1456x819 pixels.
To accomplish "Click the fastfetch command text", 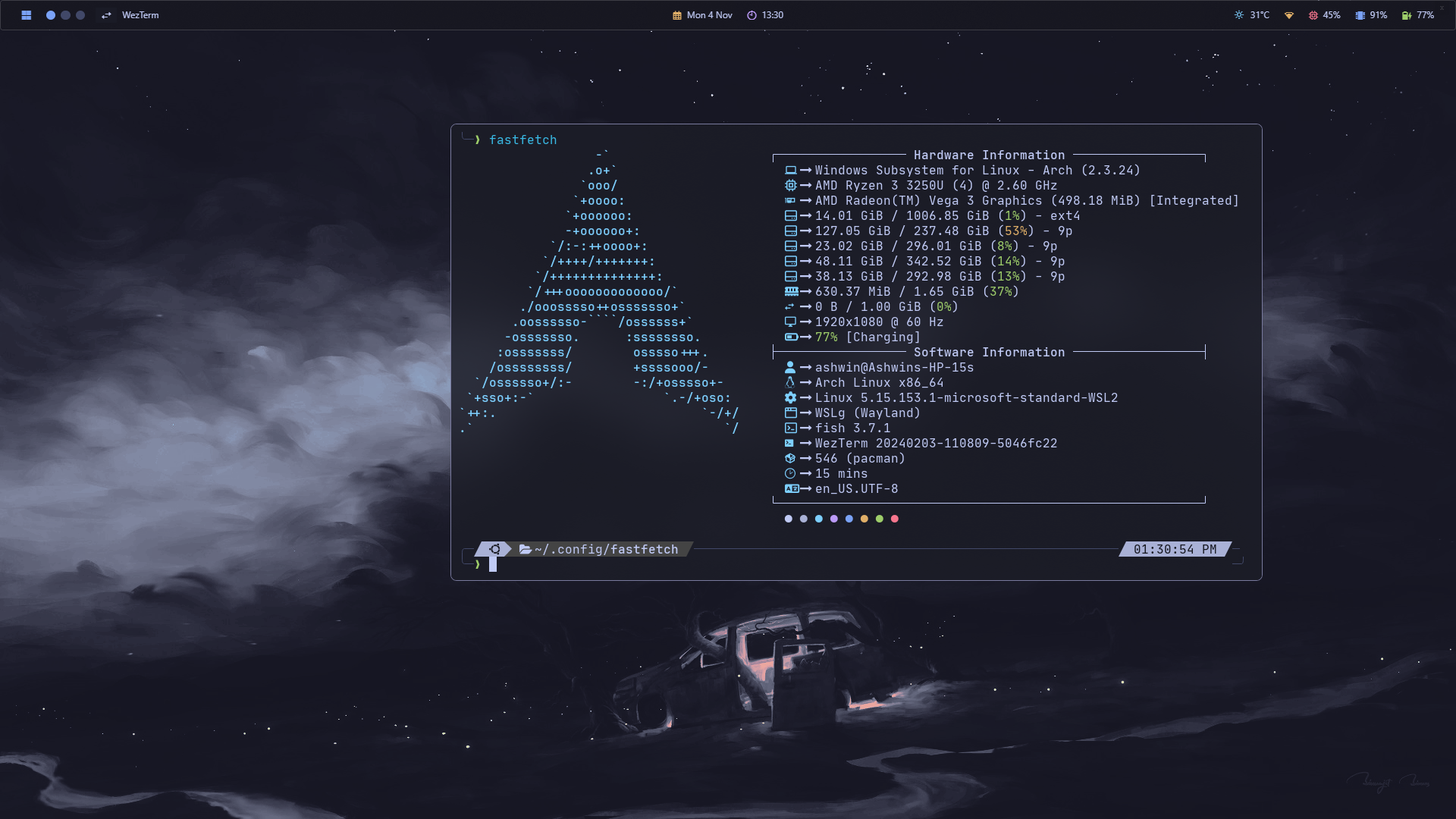I will pyautogui.click(x=523, y=140).
